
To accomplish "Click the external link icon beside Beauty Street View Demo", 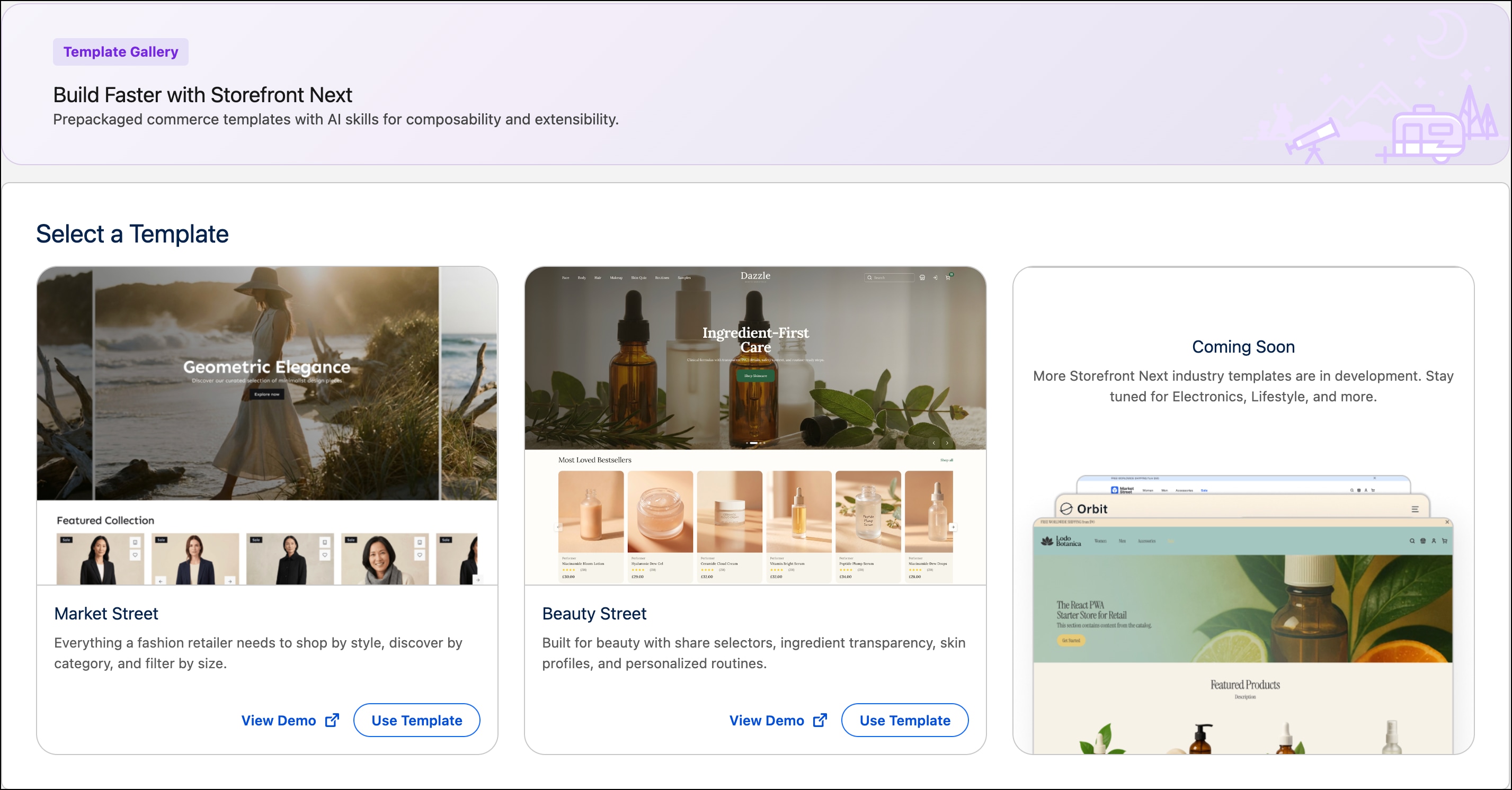I will pos(820,720).
